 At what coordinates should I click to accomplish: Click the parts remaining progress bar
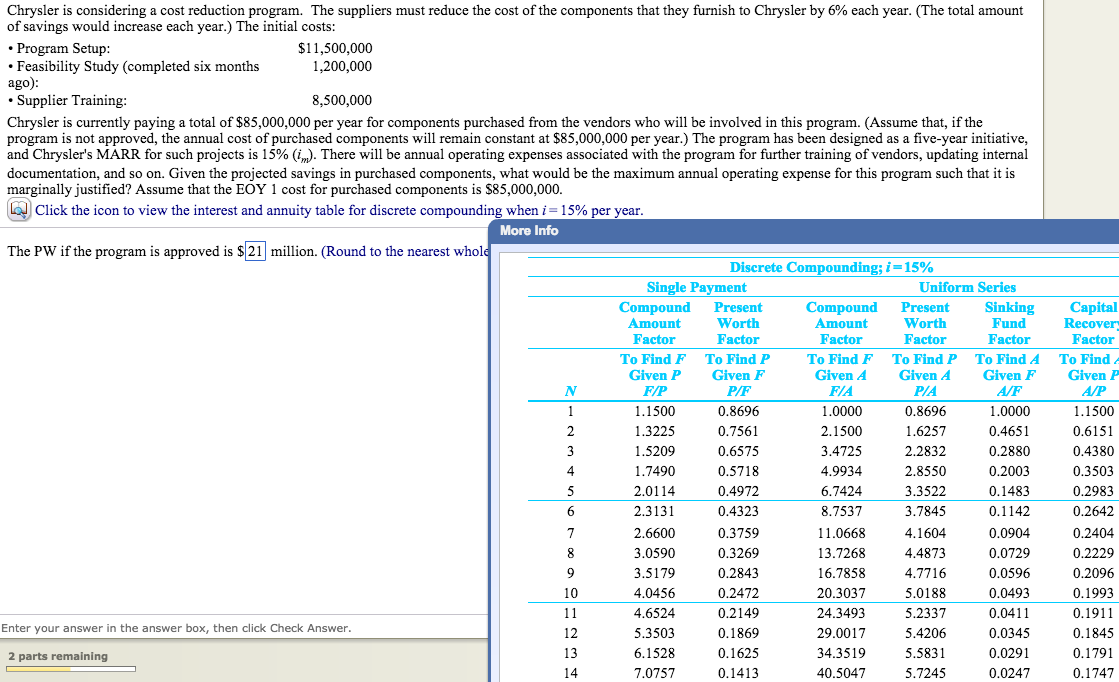(71, 669)
